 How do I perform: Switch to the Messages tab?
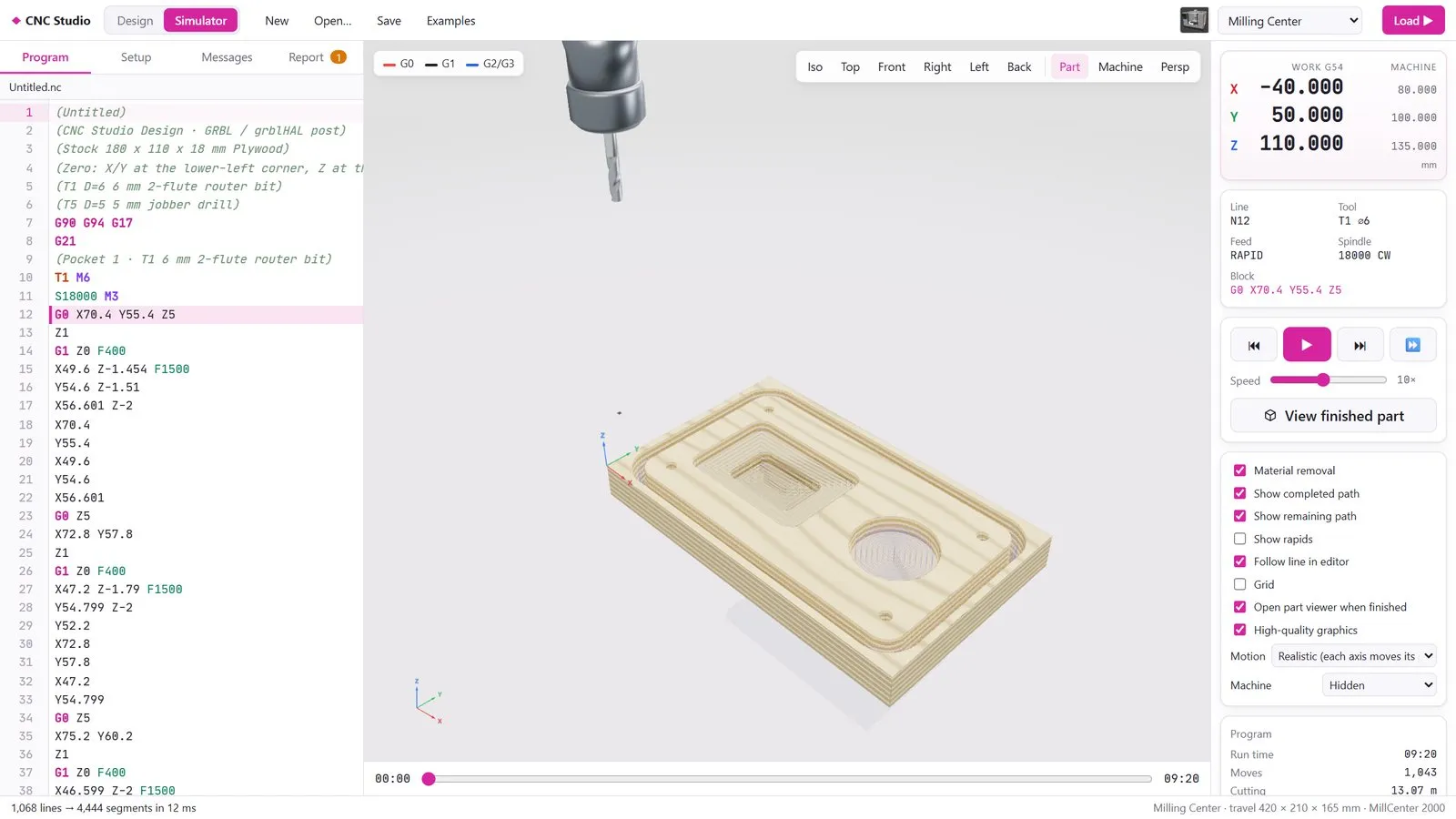pyautogui.click(x=227, y=56)
